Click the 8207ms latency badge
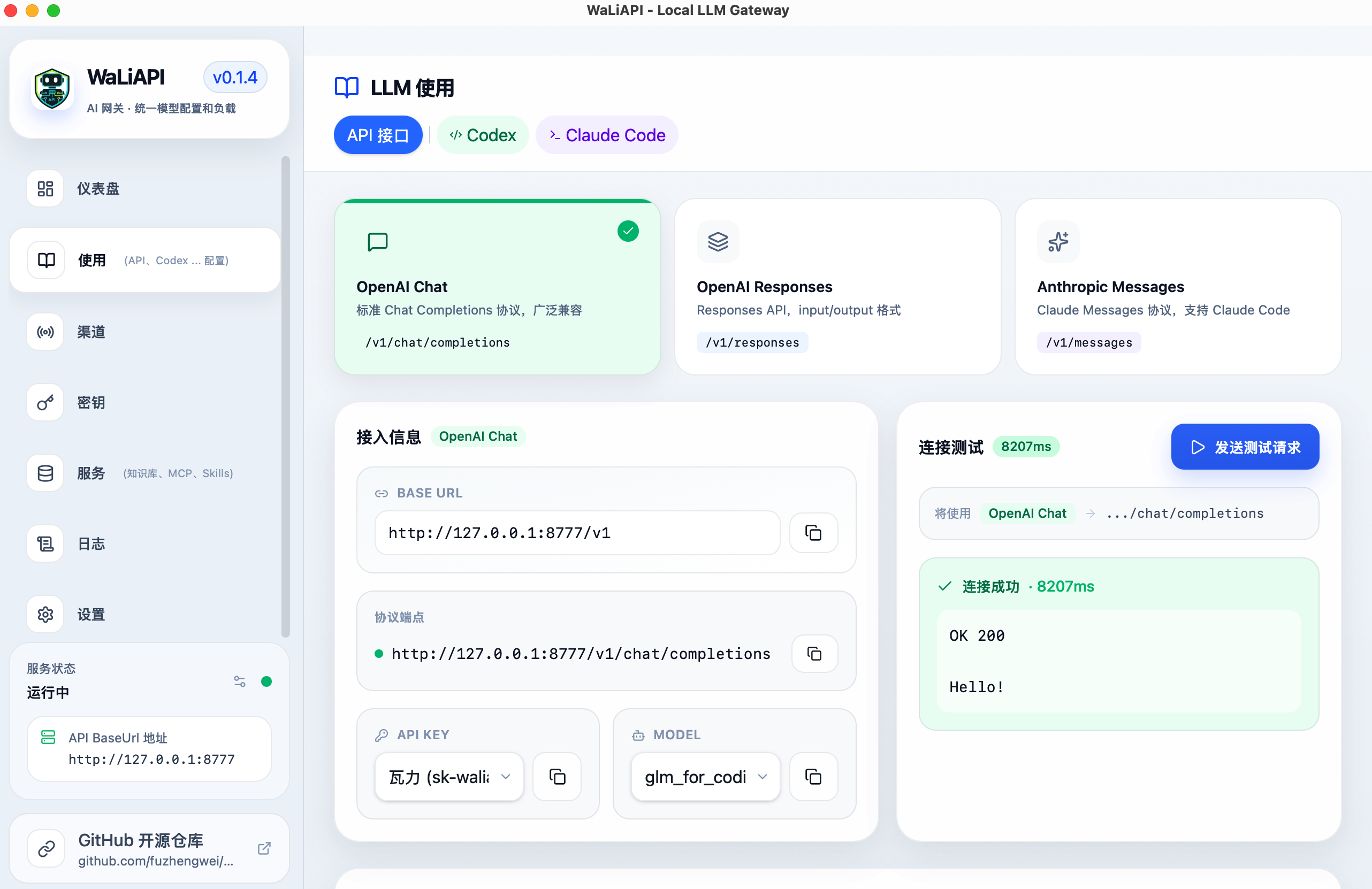Viewport: 1372px width, 889px height. click(1026, 447)
